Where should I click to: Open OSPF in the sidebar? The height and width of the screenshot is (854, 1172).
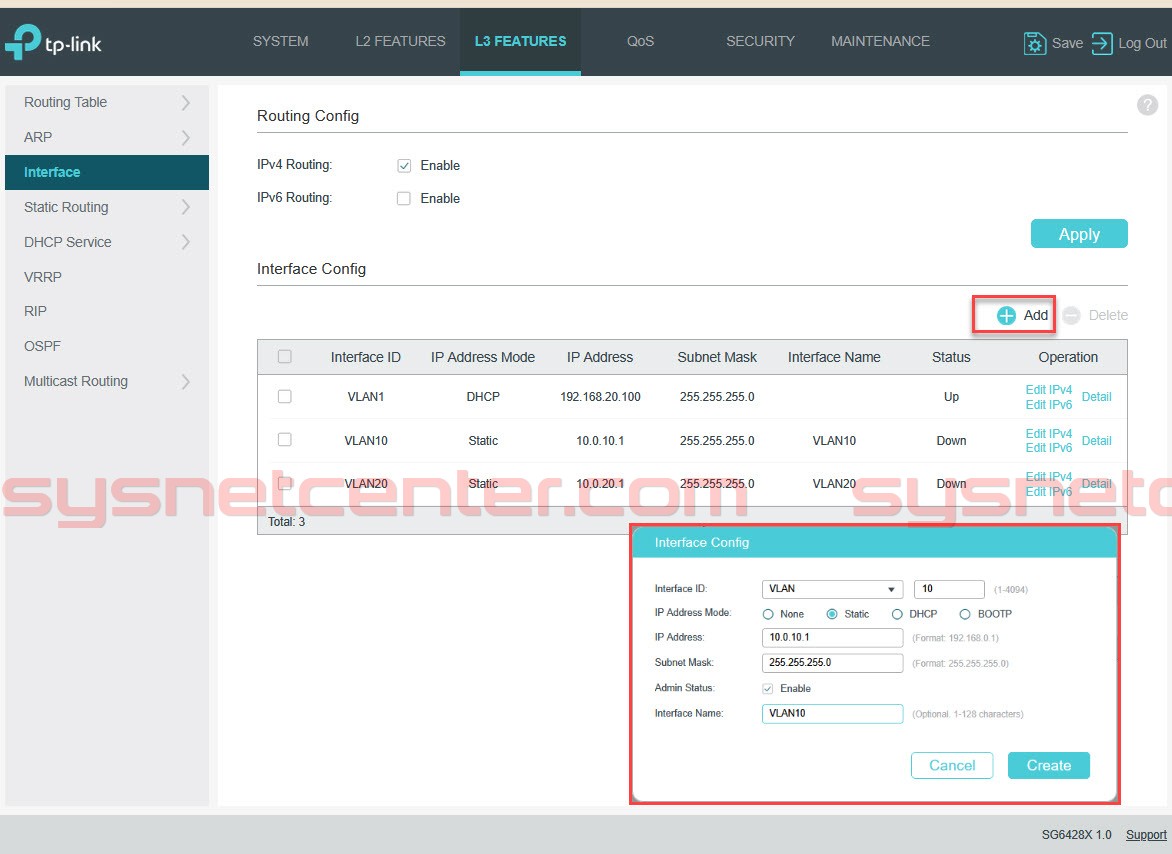point(42,346)
